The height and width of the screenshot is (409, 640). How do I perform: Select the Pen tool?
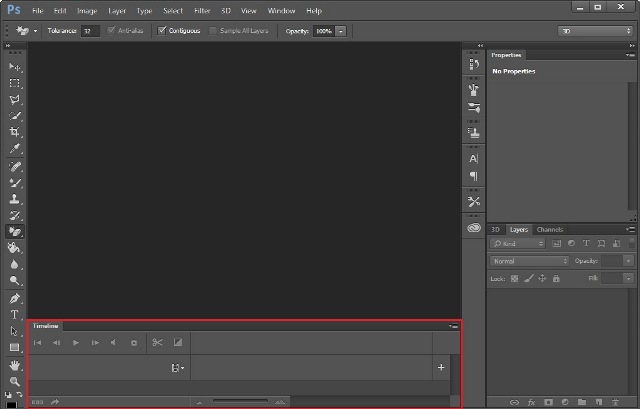pos(15,298)
